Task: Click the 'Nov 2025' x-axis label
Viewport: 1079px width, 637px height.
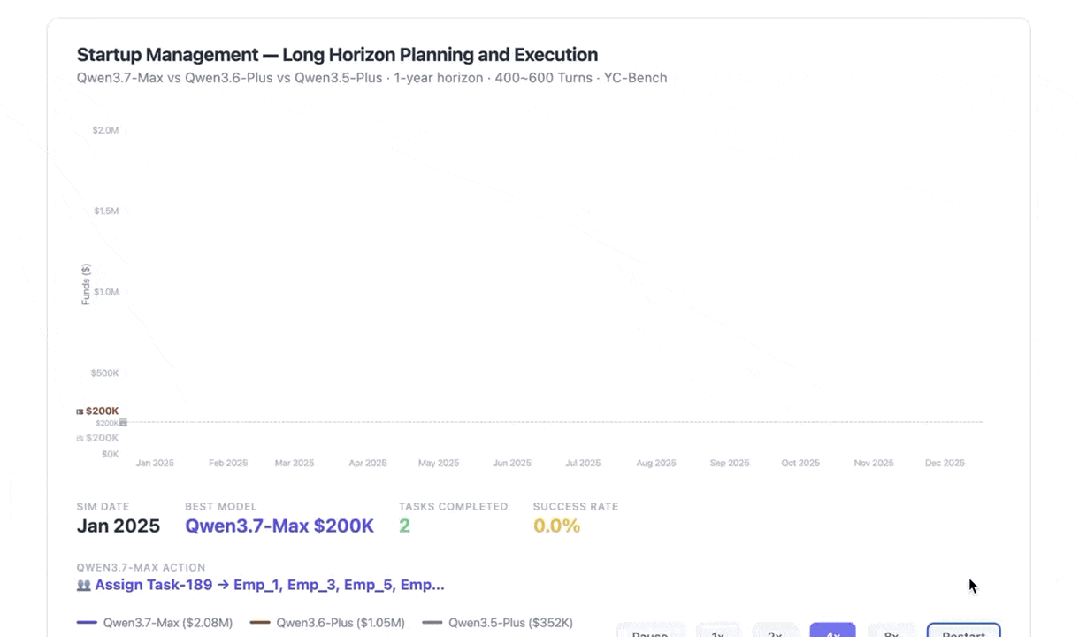Action: coord(873,463)
